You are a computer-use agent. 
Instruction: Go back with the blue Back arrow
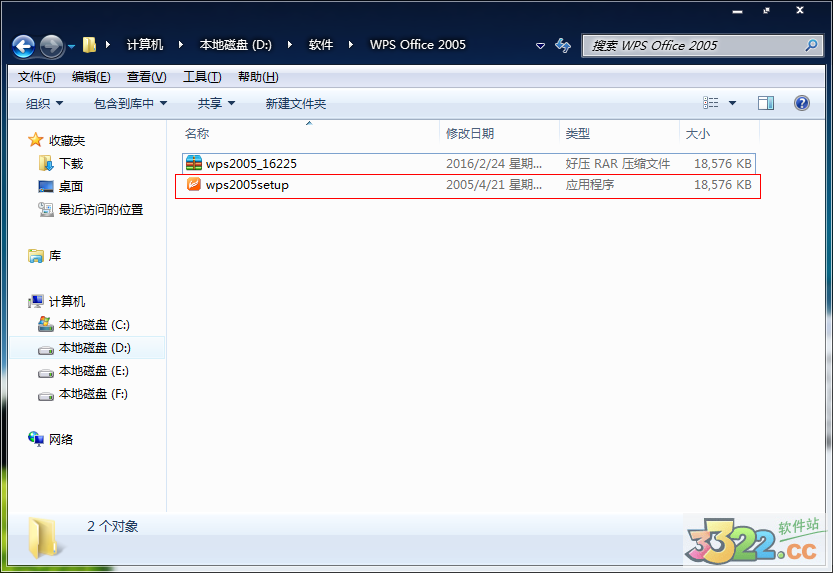[x=23, y=46]
